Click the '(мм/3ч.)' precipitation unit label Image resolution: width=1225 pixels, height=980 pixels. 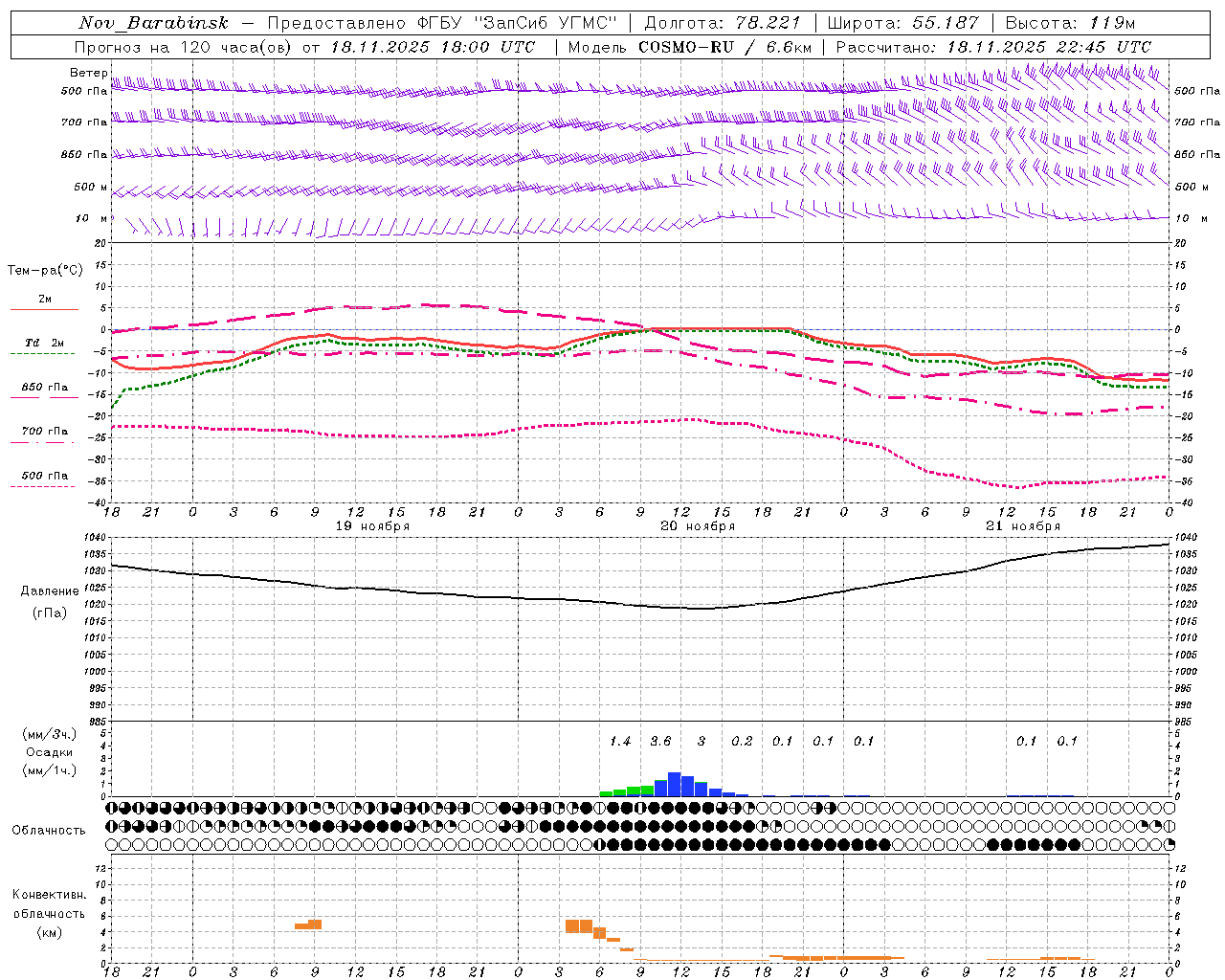(x=50, y=734)
